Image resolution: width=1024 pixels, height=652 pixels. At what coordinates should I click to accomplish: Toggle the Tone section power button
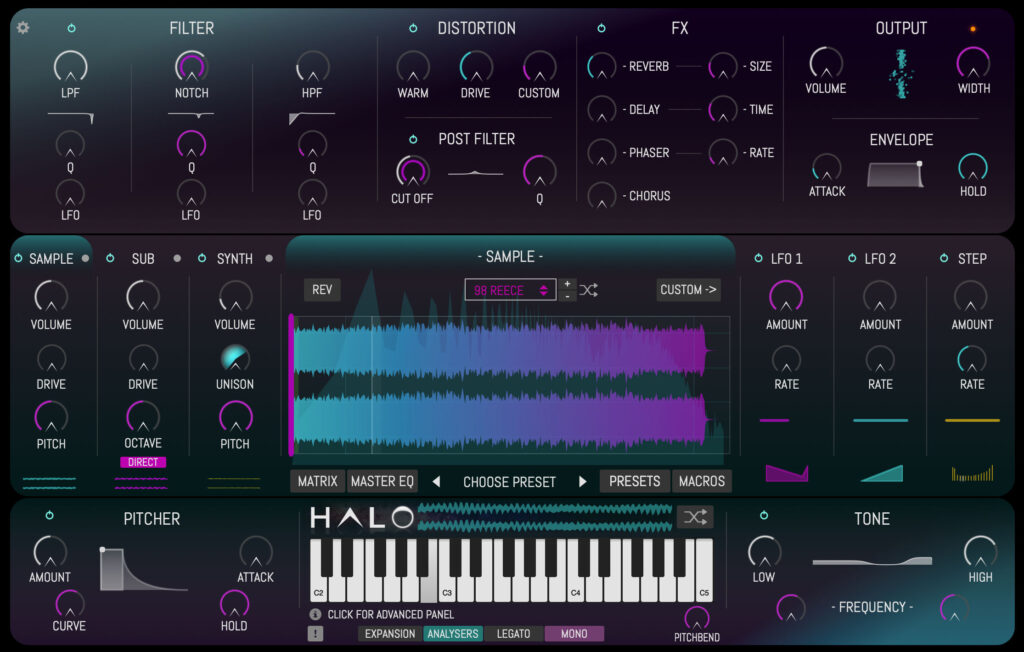(764, 516)
